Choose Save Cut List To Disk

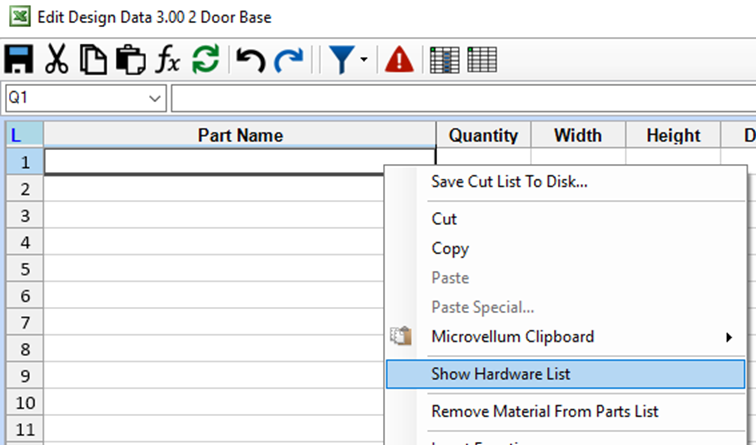[509, 182]
